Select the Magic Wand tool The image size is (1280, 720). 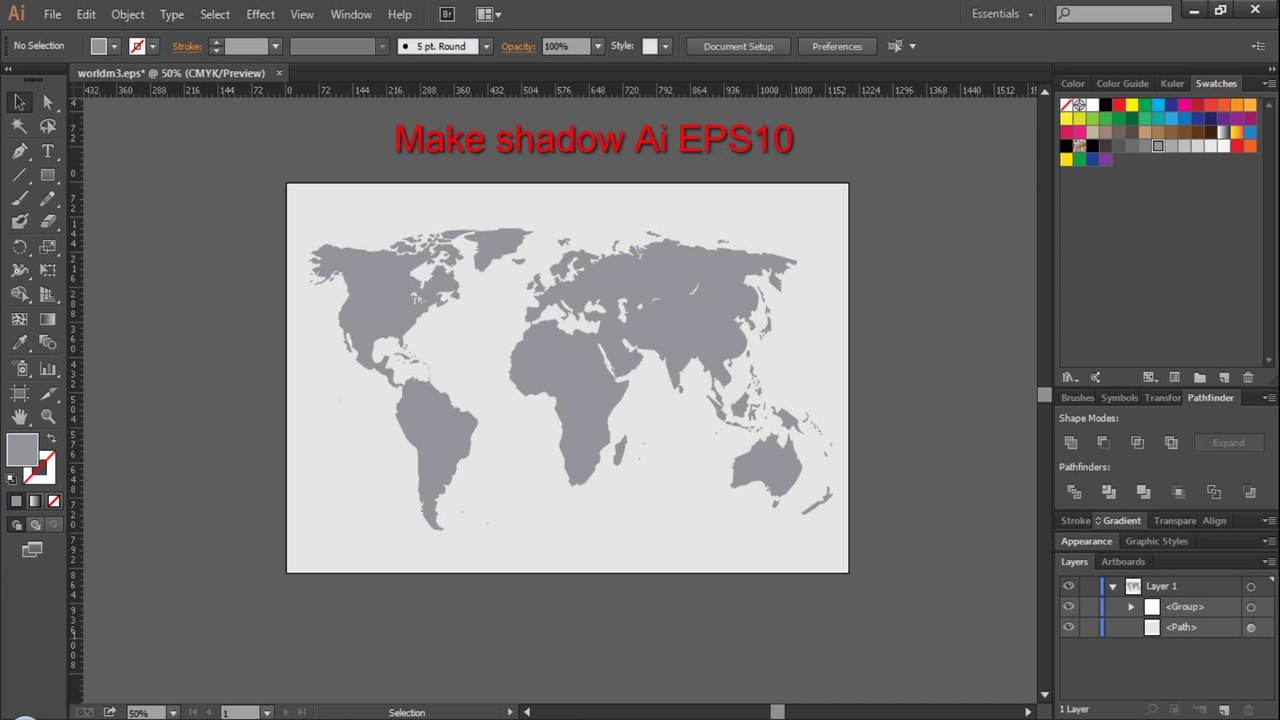[x=19, y=126]
